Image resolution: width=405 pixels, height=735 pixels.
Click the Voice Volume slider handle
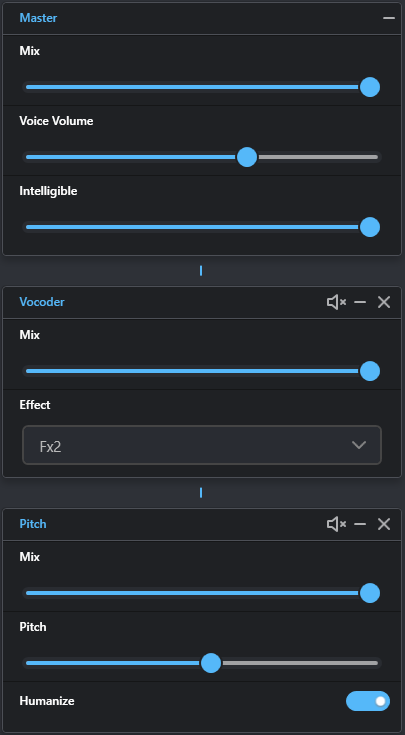pyautogui.click(x=247, y=157)
